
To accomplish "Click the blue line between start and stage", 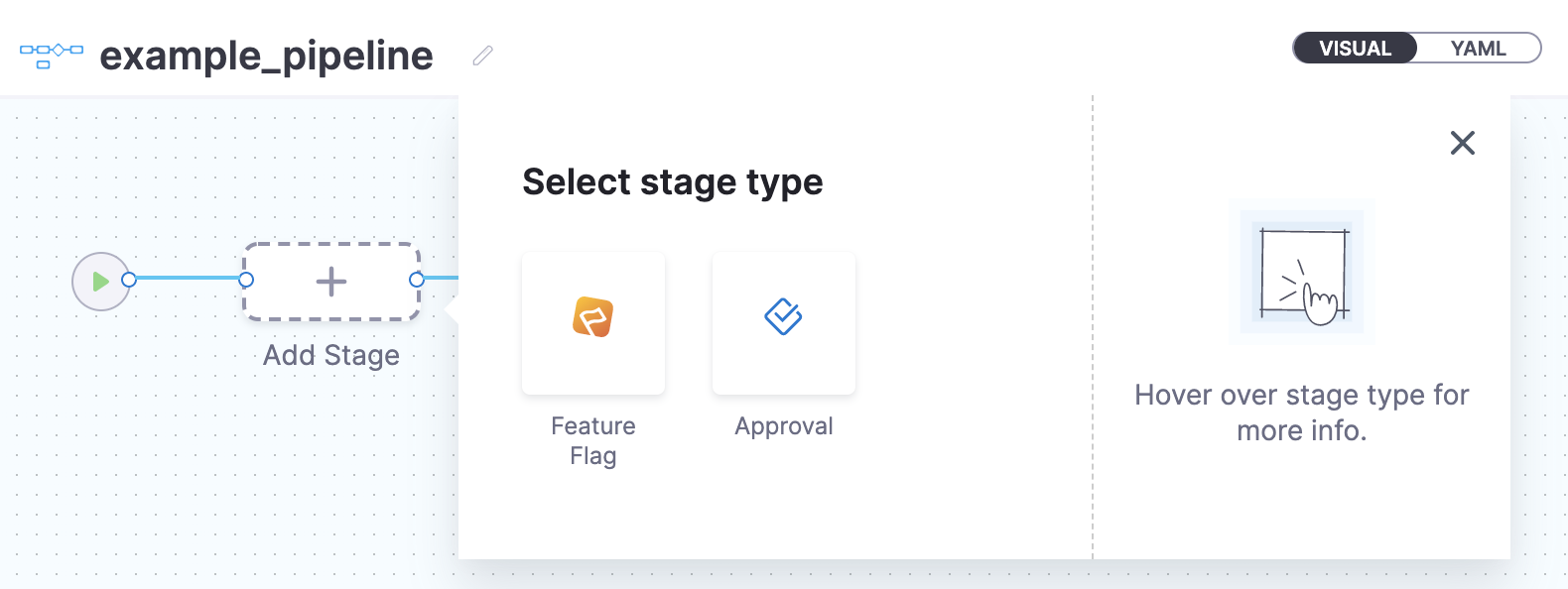I will coord(188,279).
